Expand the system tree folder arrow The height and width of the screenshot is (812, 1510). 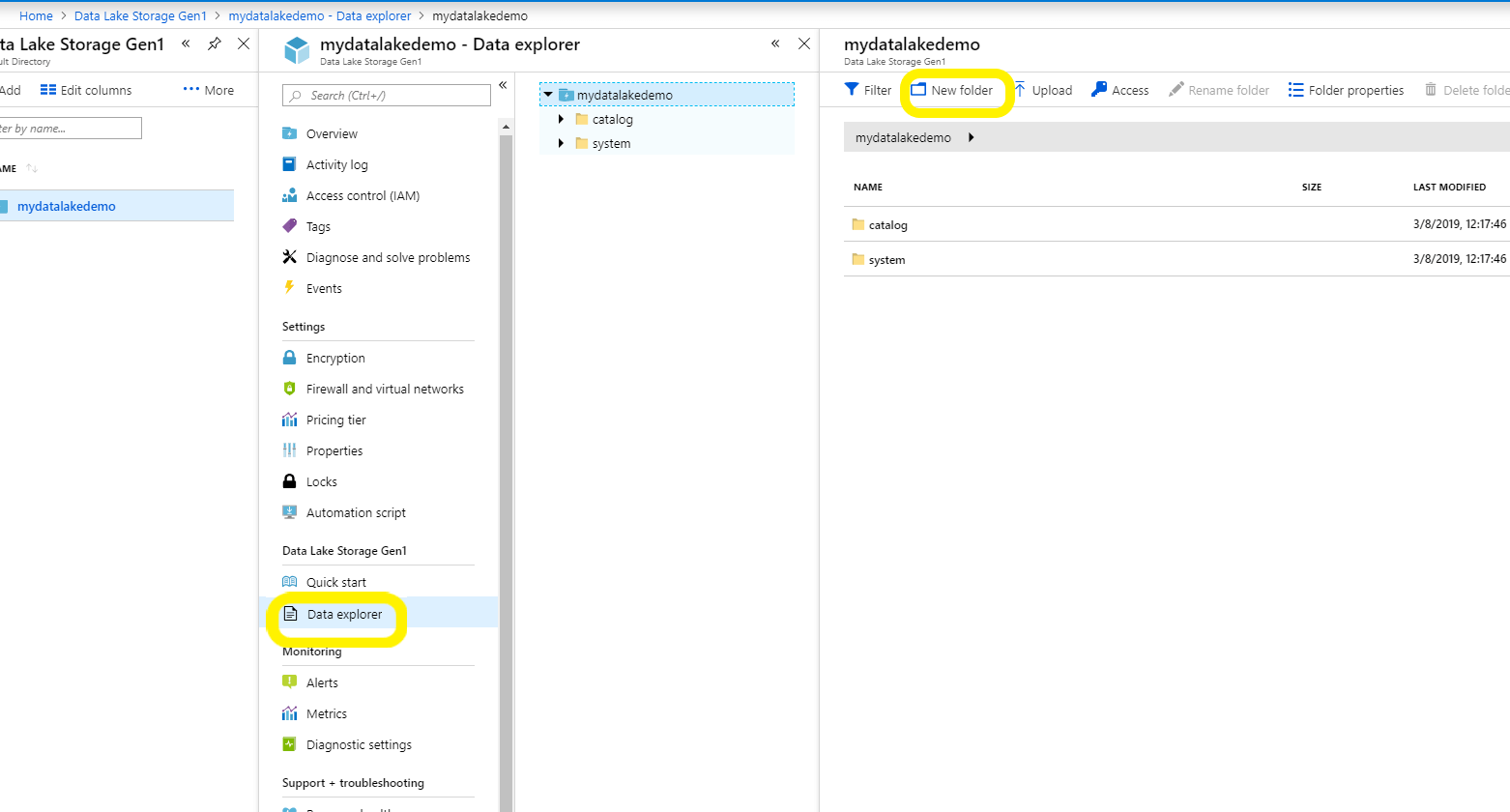click(561, 143)
